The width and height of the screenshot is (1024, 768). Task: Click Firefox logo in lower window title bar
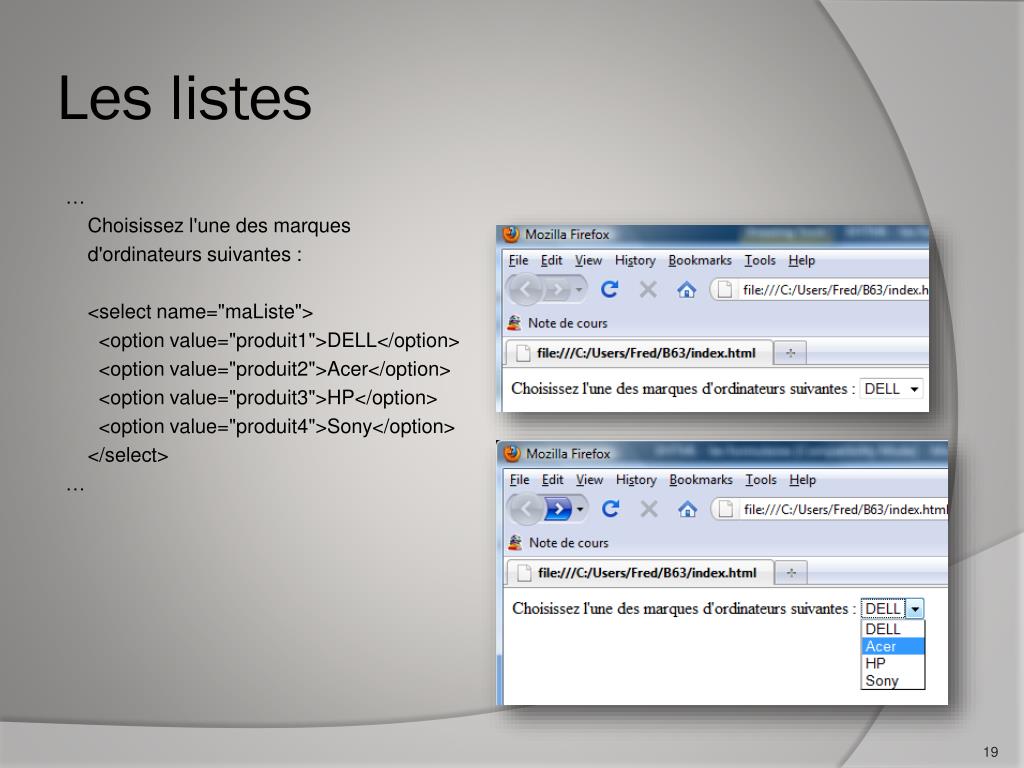point(512,453)
